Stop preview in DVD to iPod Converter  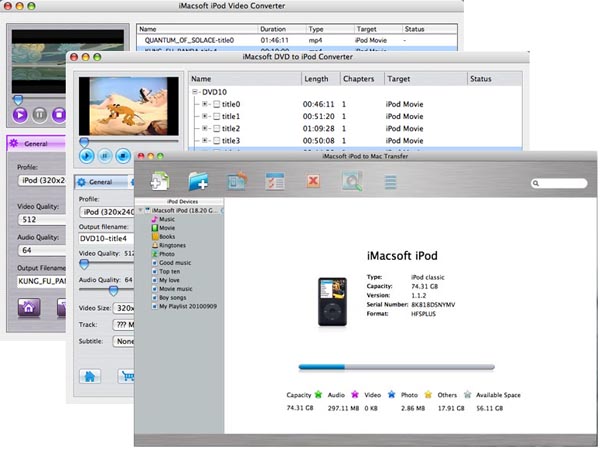(123, 156)
